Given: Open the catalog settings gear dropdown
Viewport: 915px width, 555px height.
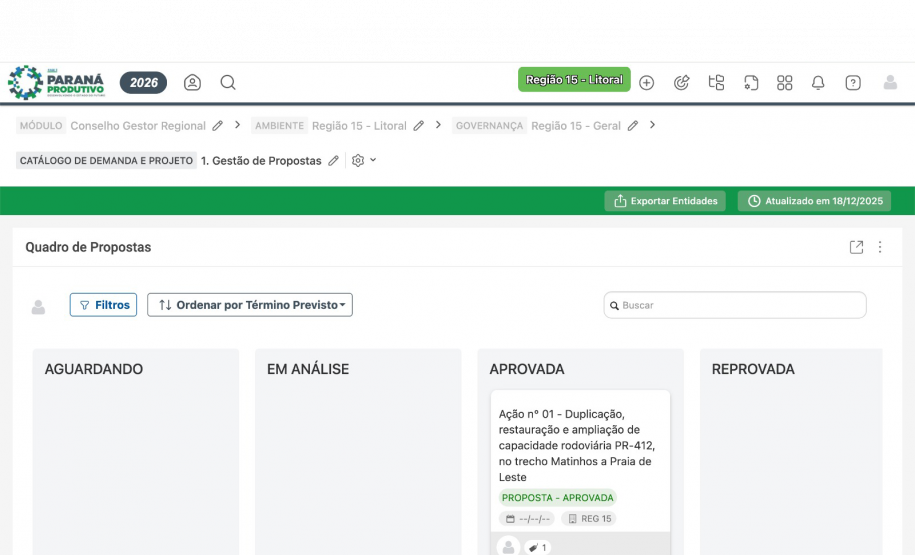Looking at the screenshot, I should 364,160.
